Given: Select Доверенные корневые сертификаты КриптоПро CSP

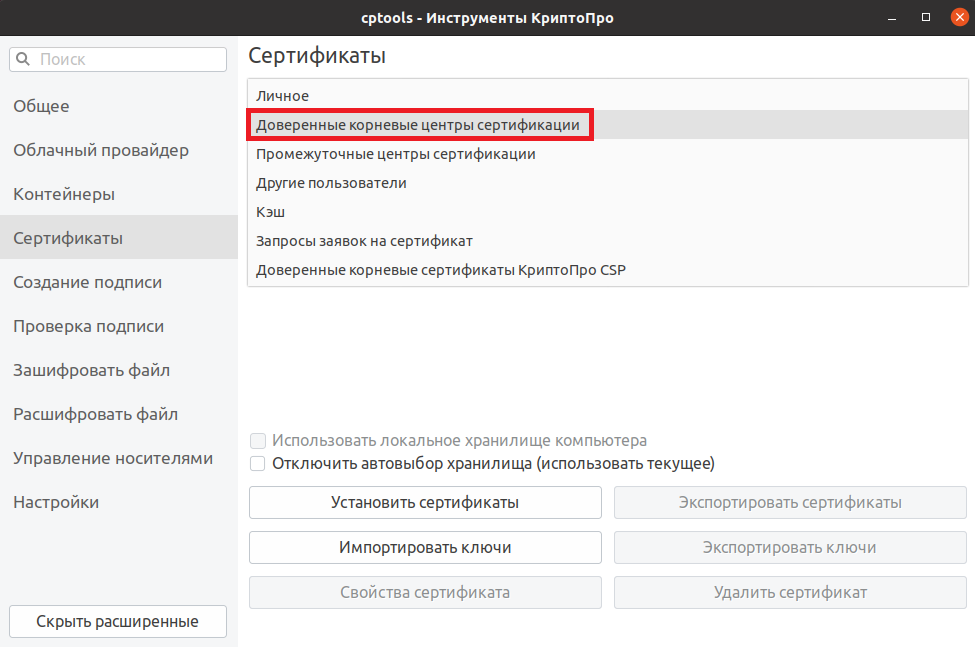Looking at the screenshot, I should pos(440,270).
